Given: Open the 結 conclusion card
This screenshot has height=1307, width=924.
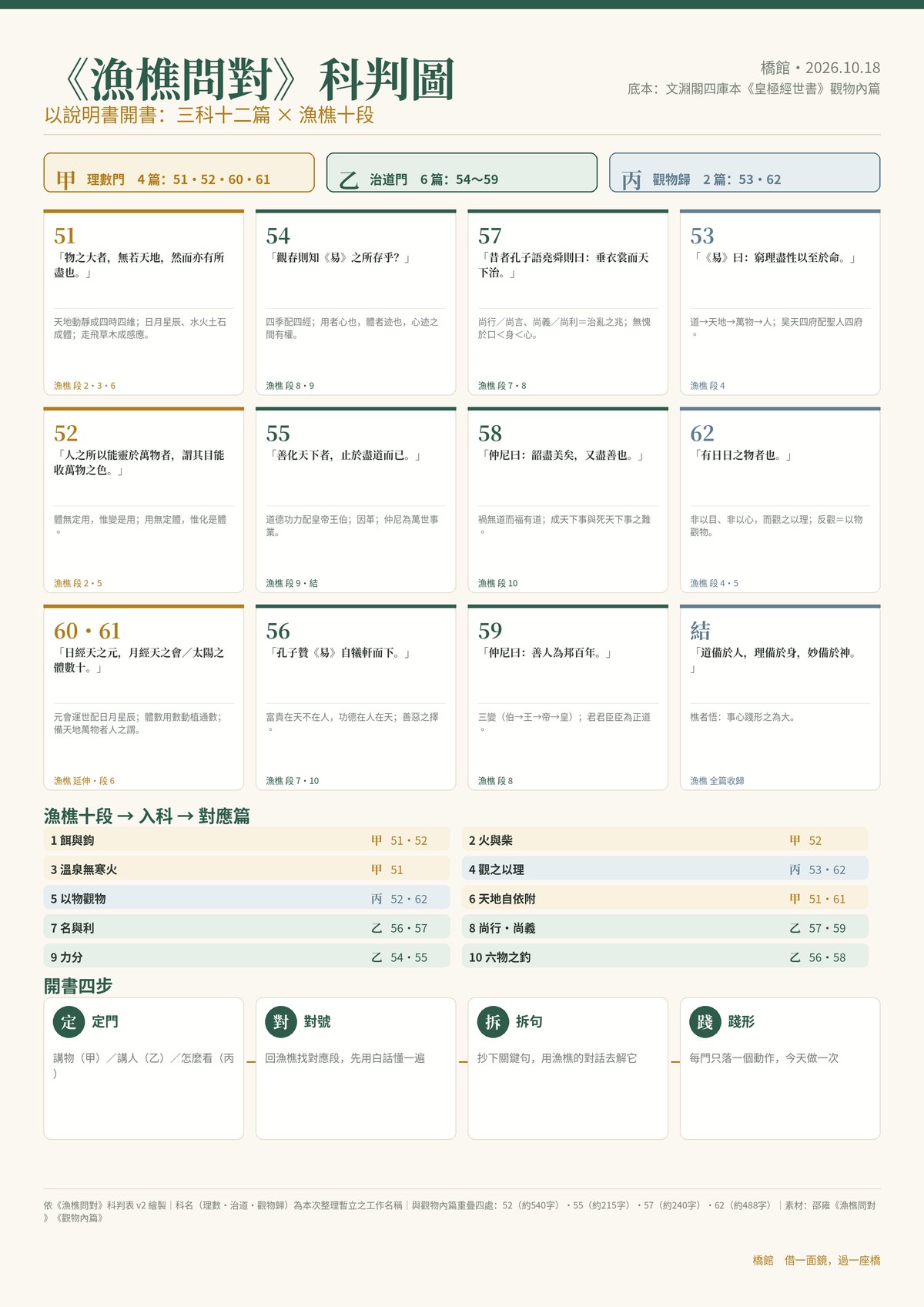Looking at the screenshot, I should 780,697.
